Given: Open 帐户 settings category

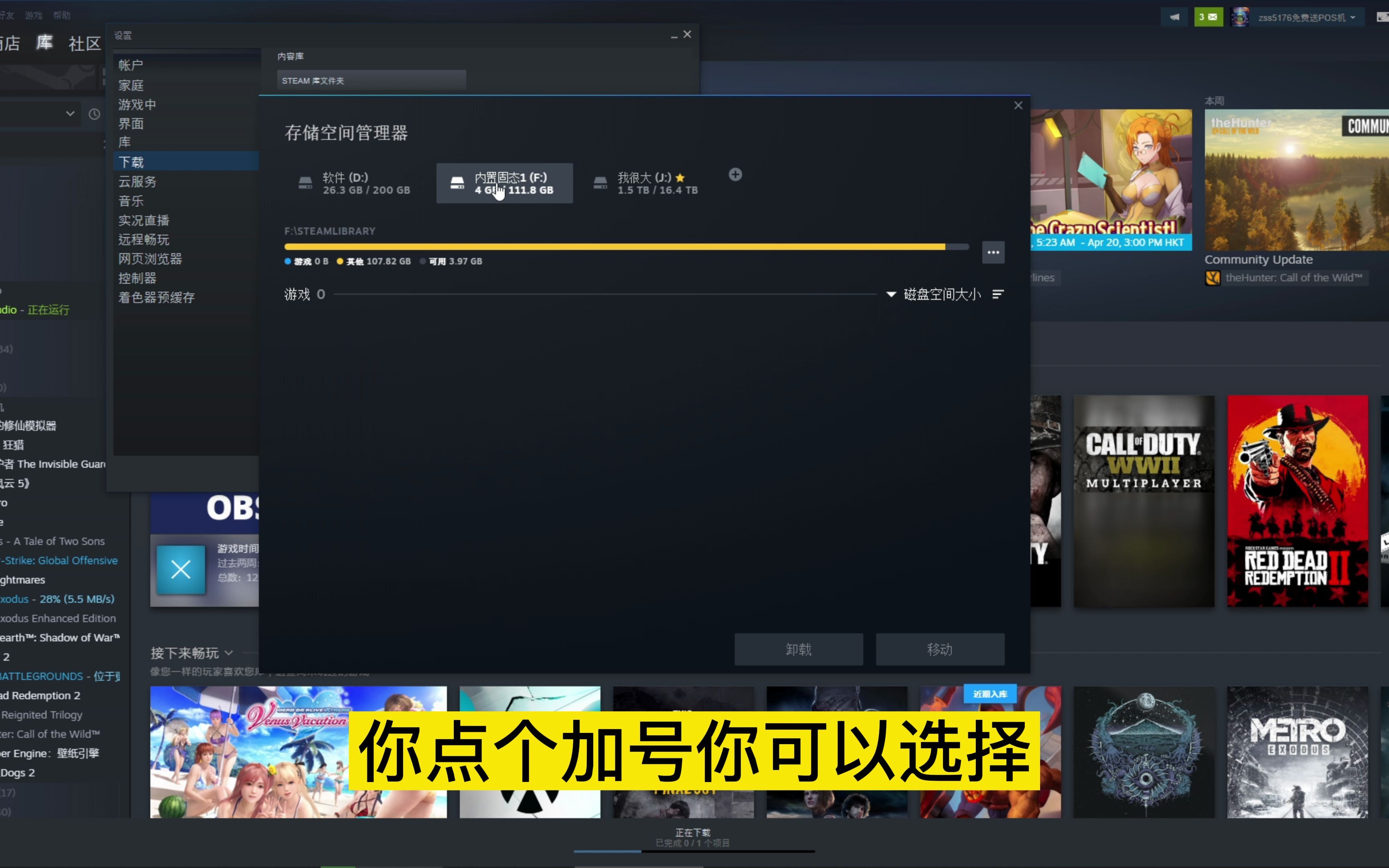Looking at the screenshot, I should [186, 66].
